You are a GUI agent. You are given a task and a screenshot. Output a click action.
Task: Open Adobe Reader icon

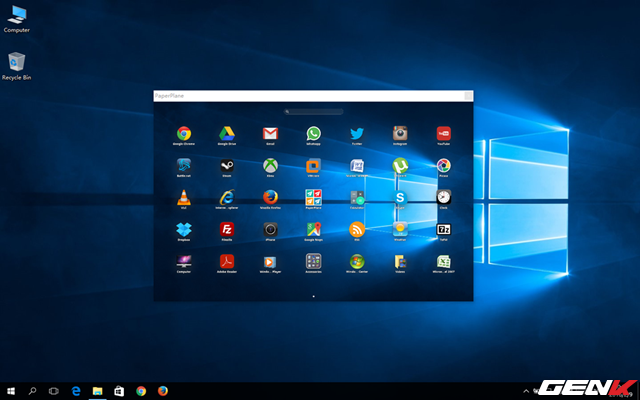pos(226,262)
